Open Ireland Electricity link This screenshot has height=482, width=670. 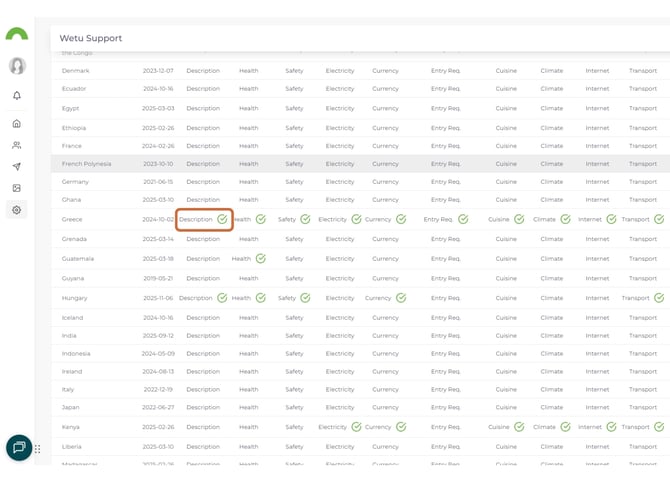click(x=340, y=371)
